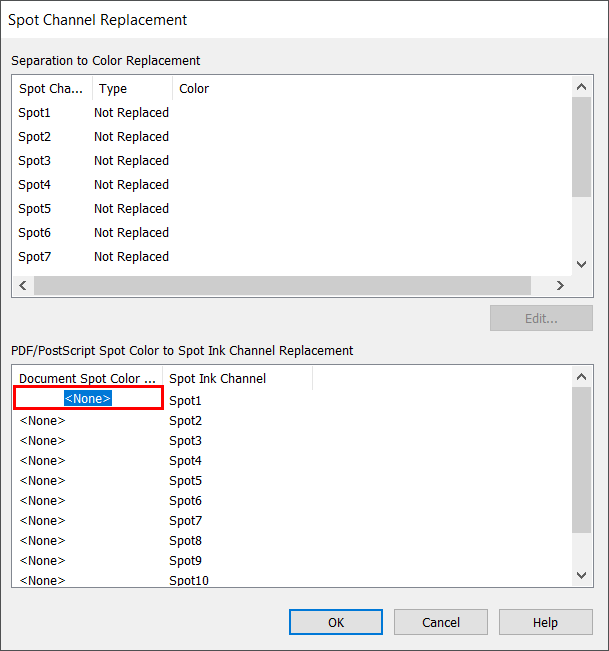Click the OK button

tap(336, 622)
